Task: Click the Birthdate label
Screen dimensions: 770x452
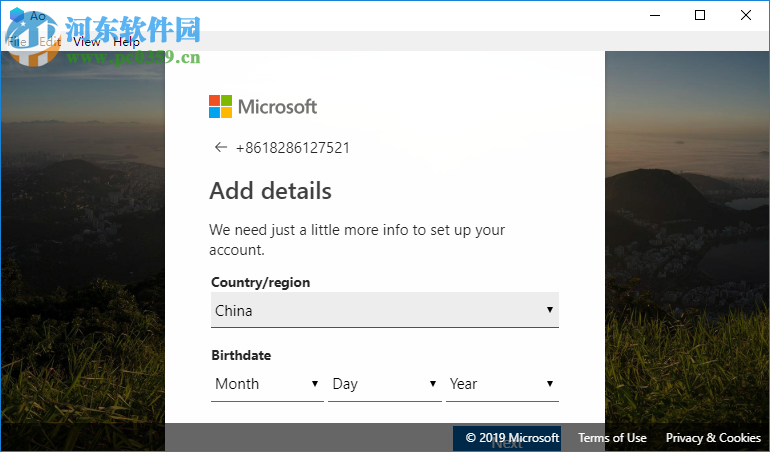Action: point(241,355)
